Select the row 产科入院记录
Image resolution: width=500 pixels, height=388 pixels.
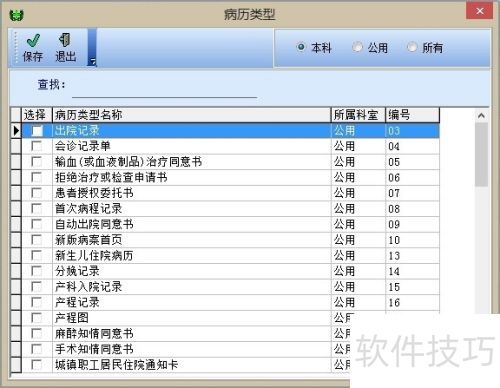(x=231, y=287)
